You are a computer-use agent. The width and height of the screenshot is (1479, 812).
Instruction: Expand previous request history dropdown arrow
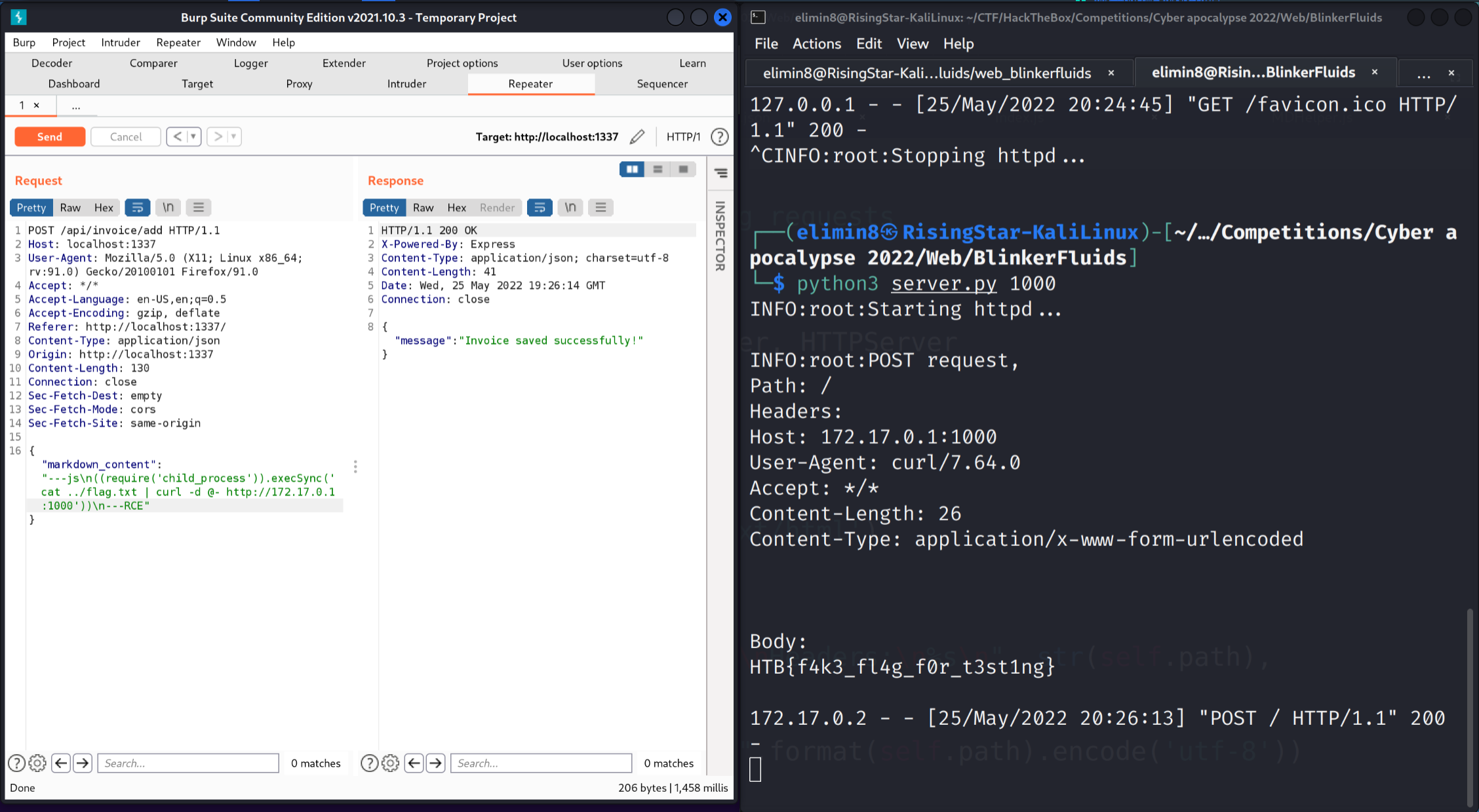[x=193, y=136]
